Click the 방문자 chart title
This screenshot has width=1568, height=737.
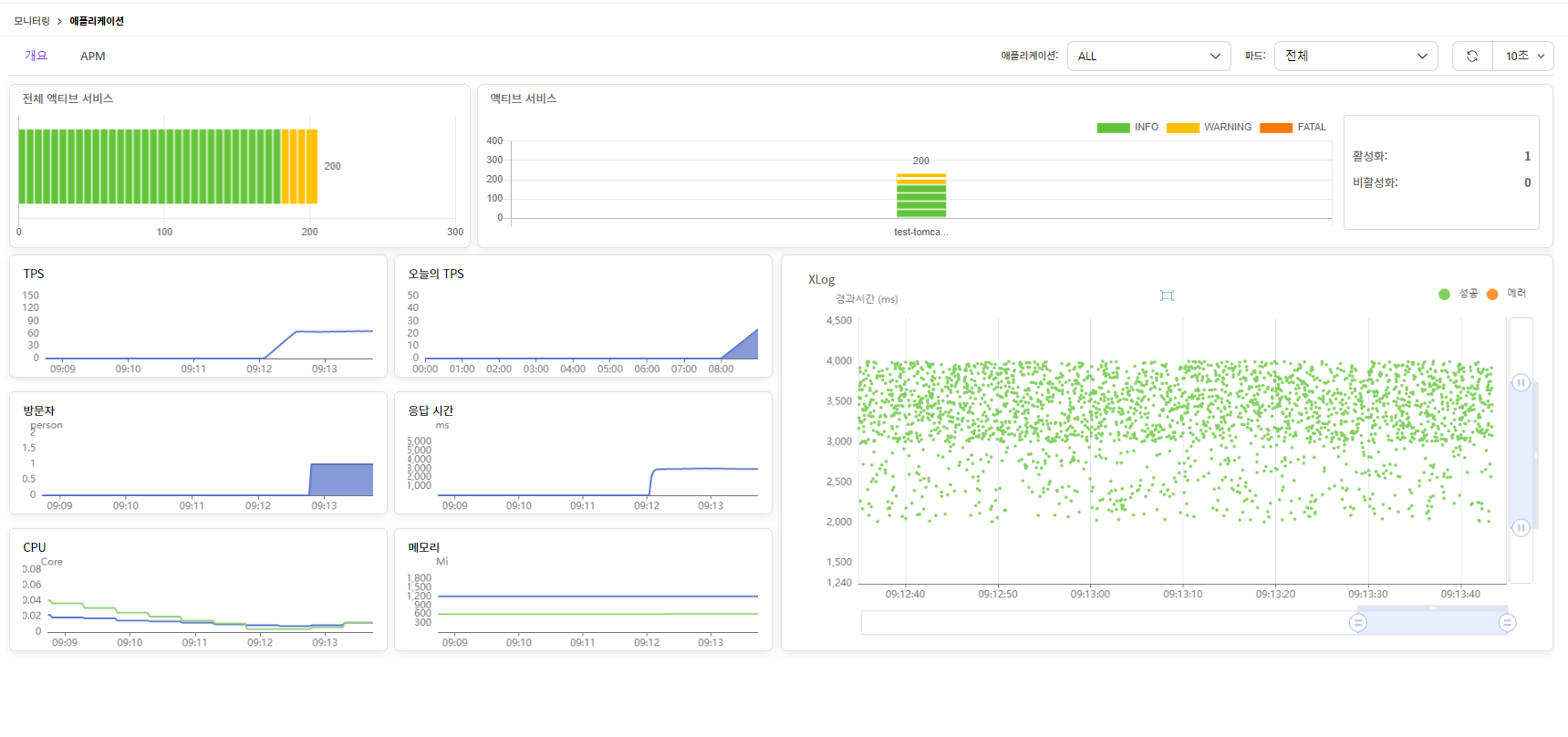(39, 411)
